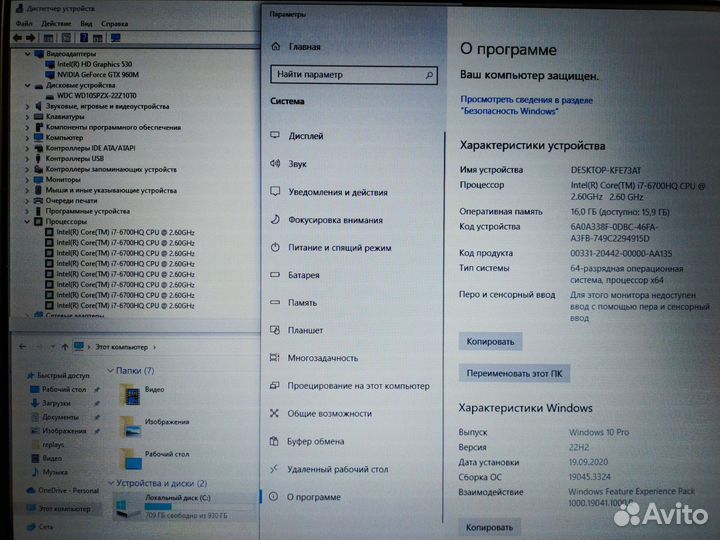Image resolution: width=720 pixels, height=540 pixels.
Task: Click Этот компьютер in Explorer address bar
Action: click(x=121, y=347)
